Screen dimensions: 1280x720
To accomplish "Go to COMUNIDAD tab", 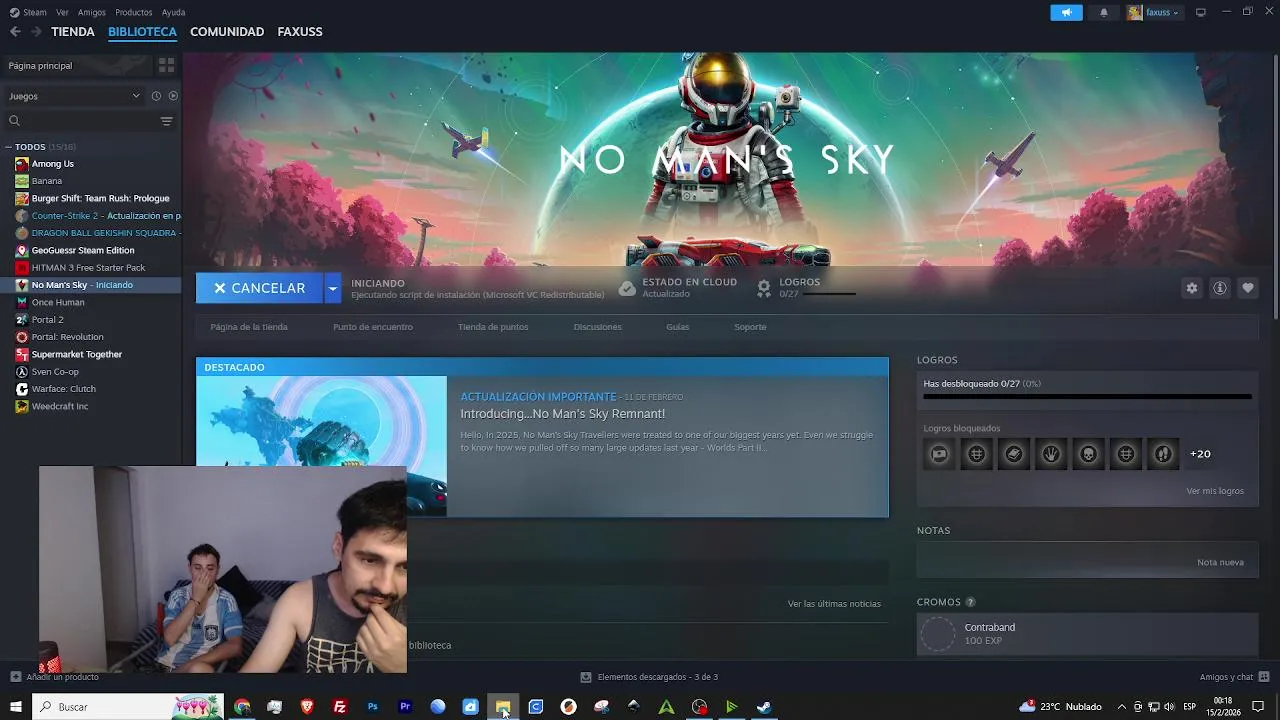I will click(x=227, y=32).
